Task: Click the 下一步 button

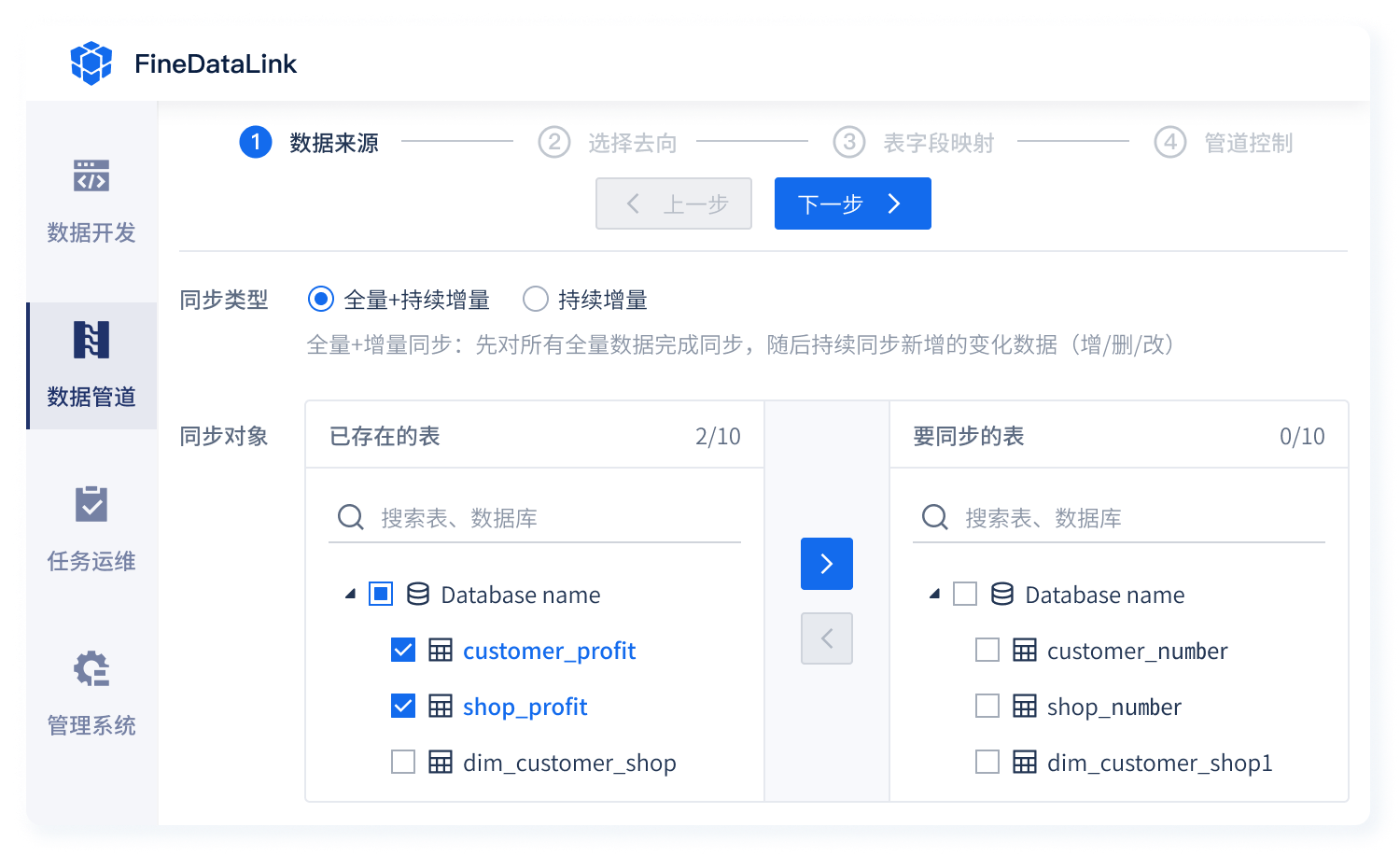Action: 852,203
